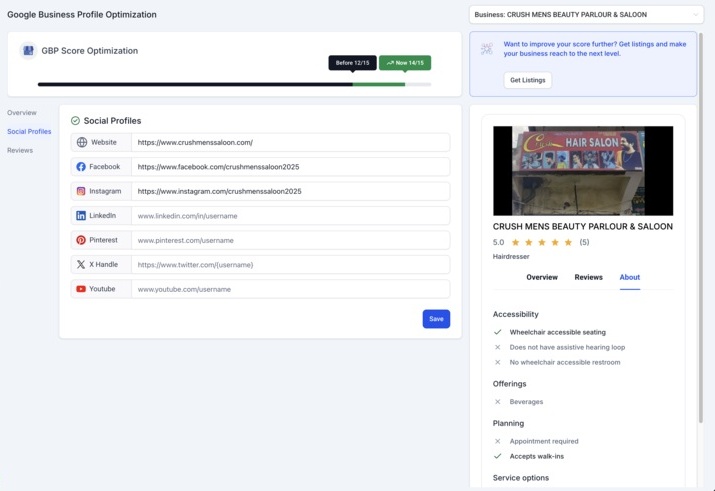The width and height of the screenshot is (715, 491).
Task: Click the Get Listings button
Action: (528, 80)
